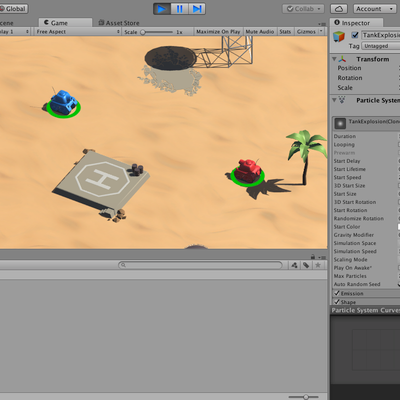Toggle the Shape module checkbox
The width and height of the screenshot is (400, 400).
(337, 302)
